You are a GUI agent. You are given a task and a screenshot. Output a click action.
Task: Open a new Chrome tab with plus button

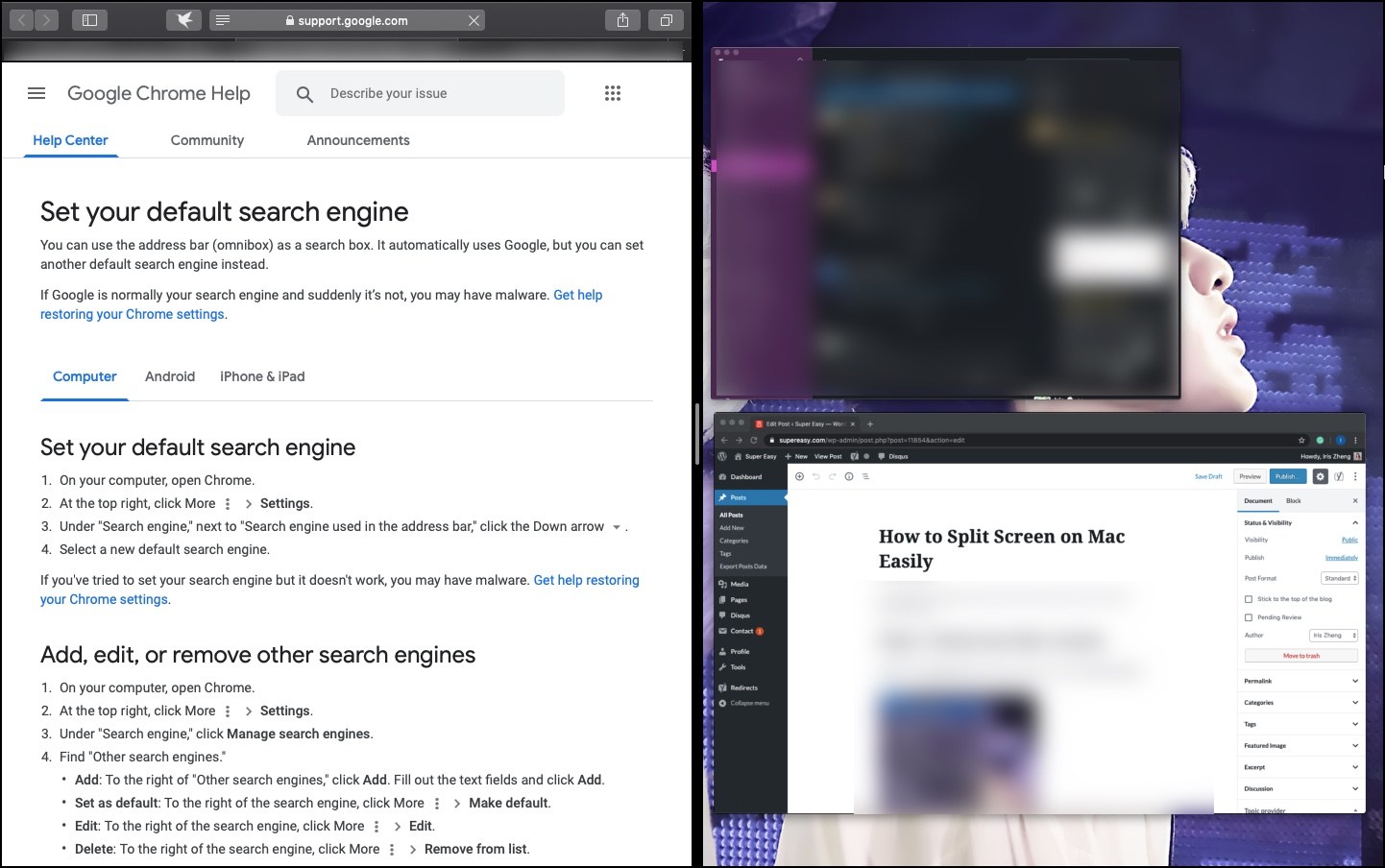tap(870, 423)
